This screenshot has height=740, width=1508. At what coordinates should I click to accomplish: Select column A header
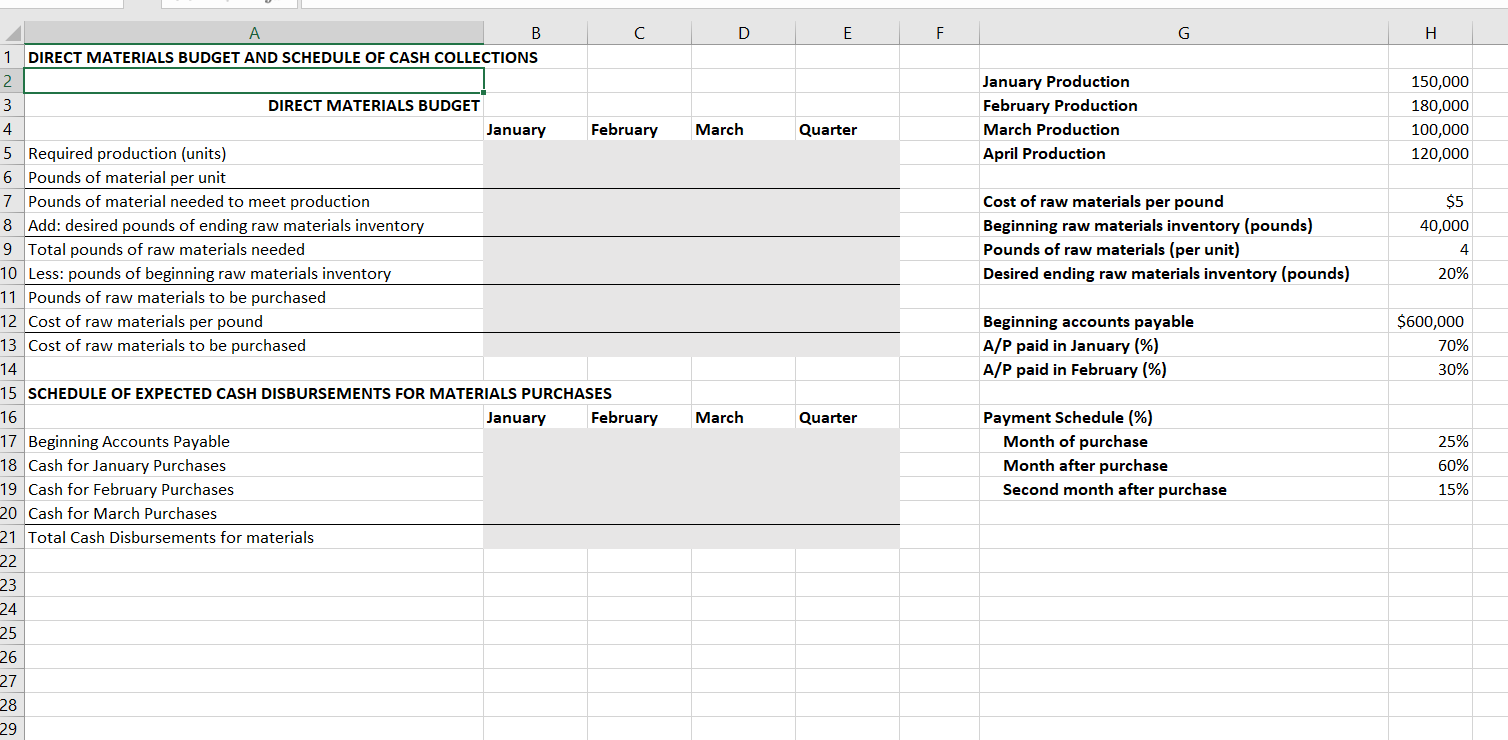254,33
